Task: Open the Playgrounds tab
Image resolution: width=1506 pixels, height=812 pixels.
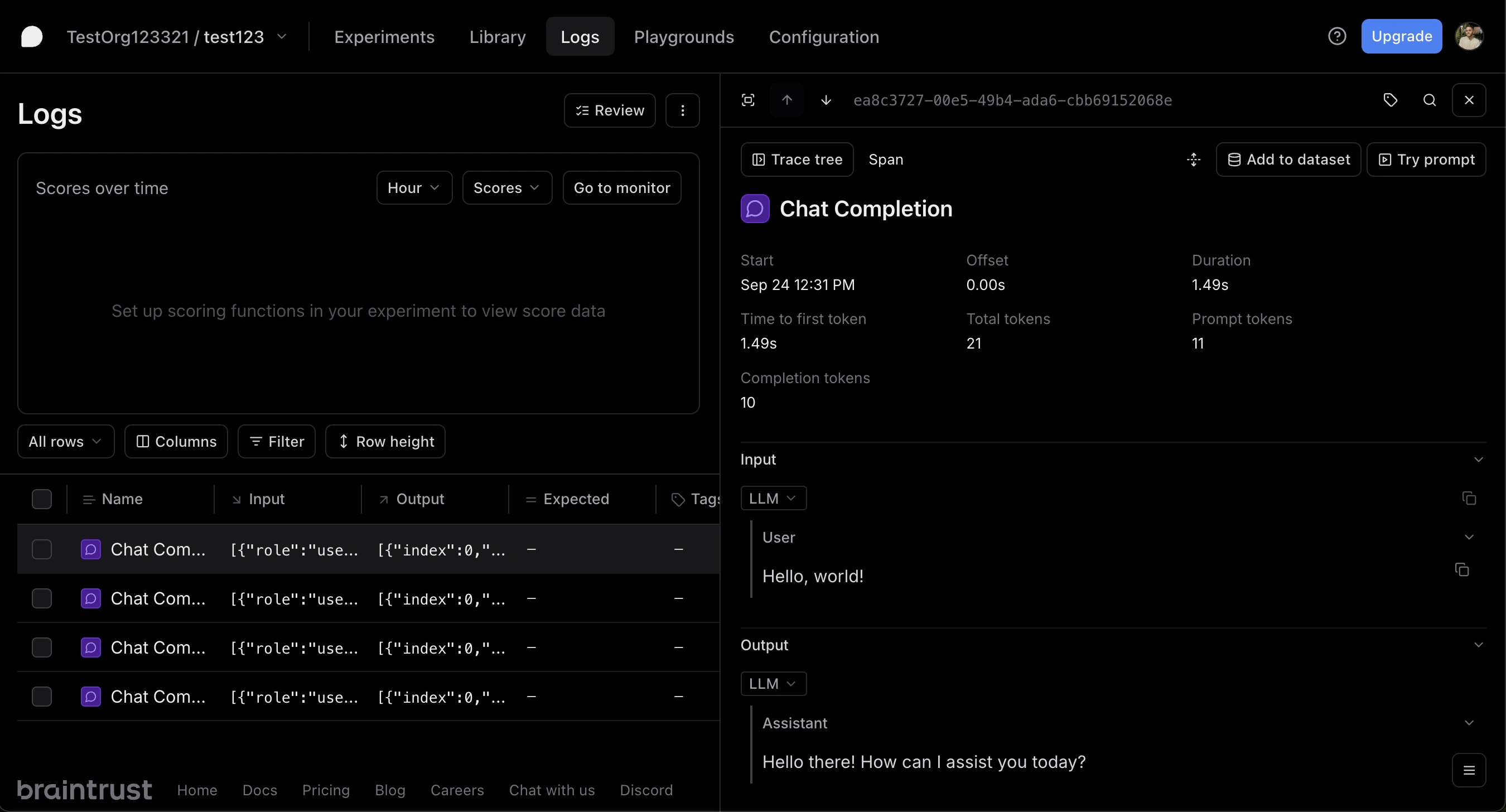Action: (683, 37)
